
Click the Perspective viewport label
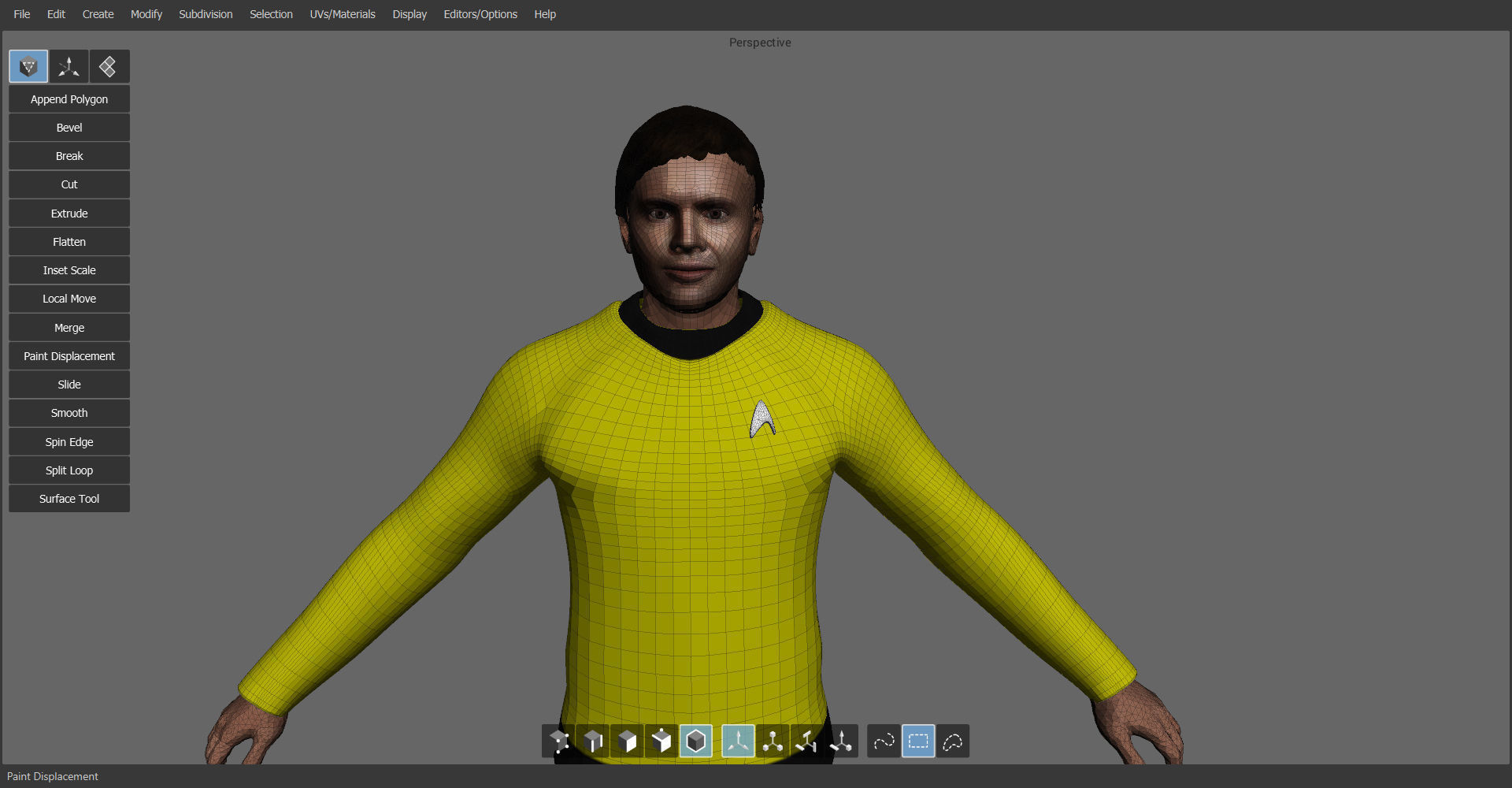760,43
